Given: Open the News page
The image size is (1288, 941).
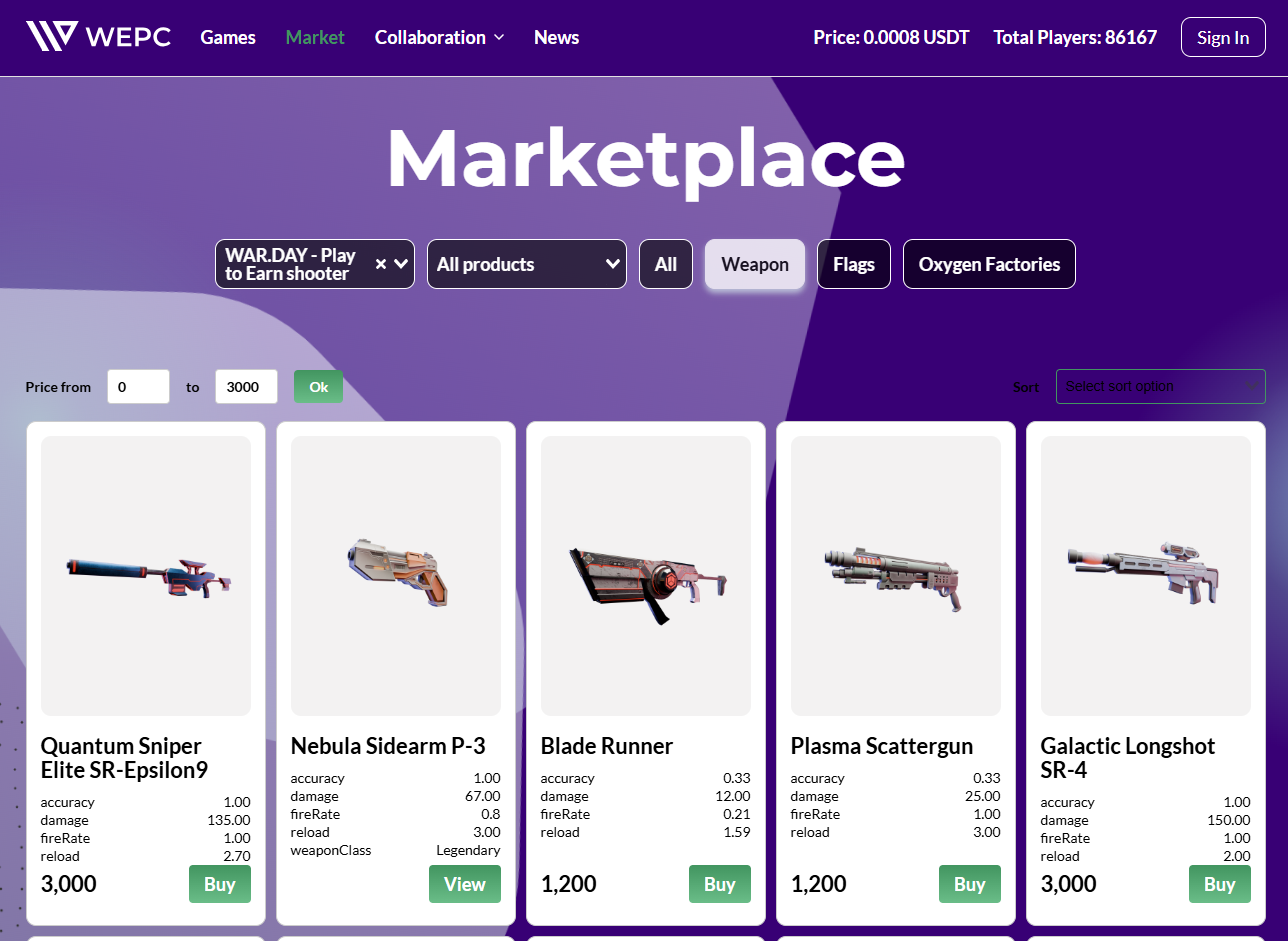Looking at the screenshot, I should point(556,37).
